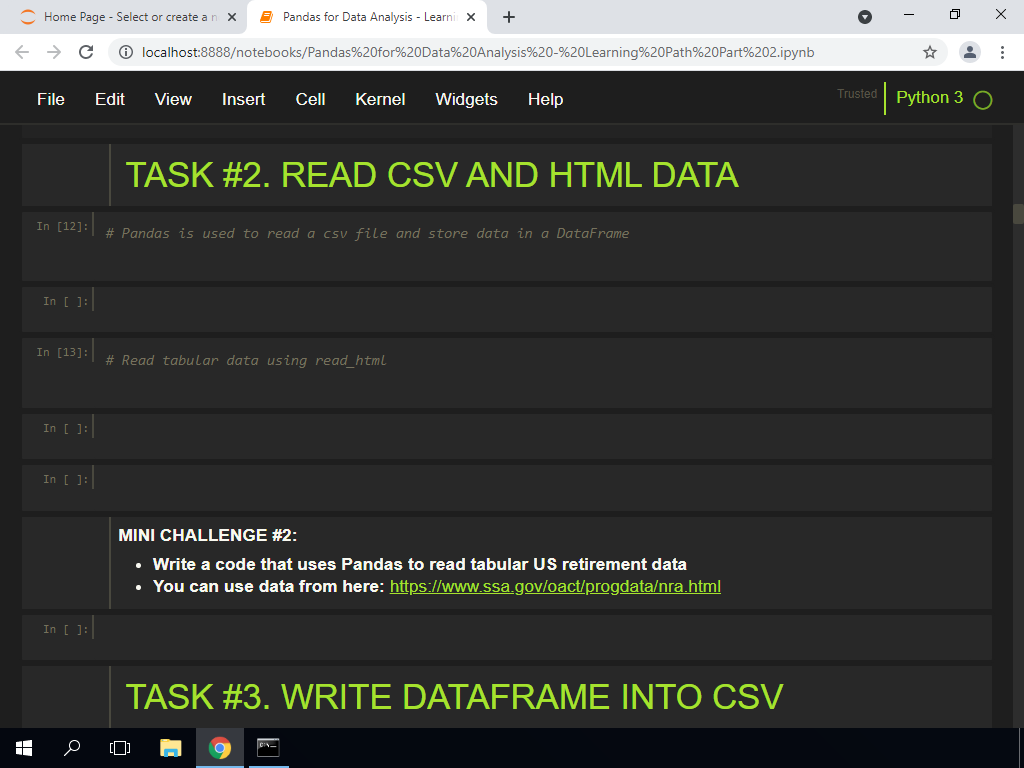Click the browser back arrow
The image size is (1024, 768).
coord(22,52)
